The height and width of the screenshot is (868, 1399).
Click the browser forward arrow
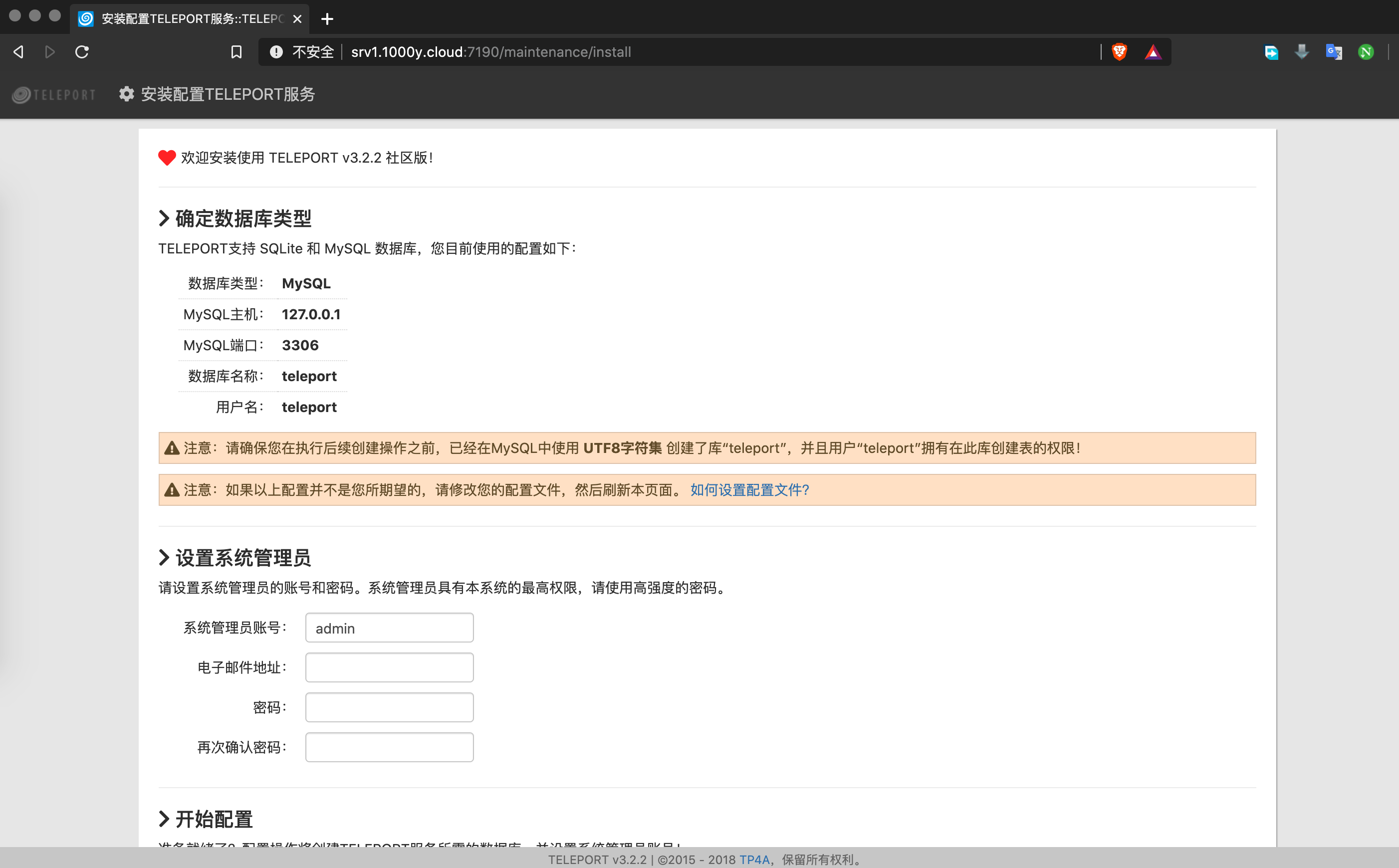click(x=50, y=52)
